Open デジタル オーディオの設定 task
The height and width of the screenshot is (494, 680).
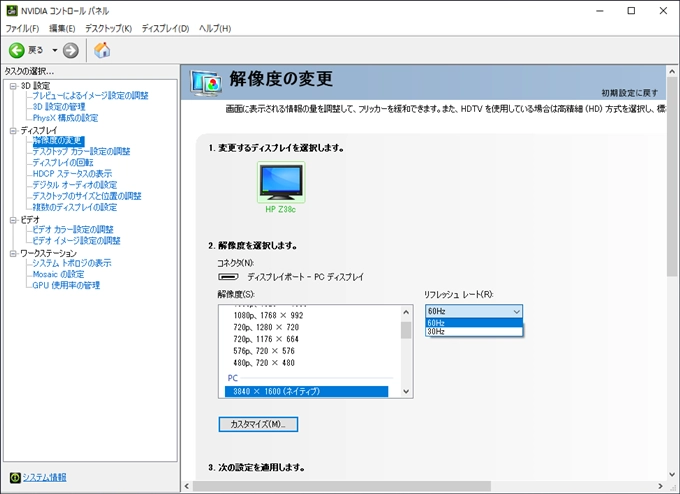tap(75, 185)
